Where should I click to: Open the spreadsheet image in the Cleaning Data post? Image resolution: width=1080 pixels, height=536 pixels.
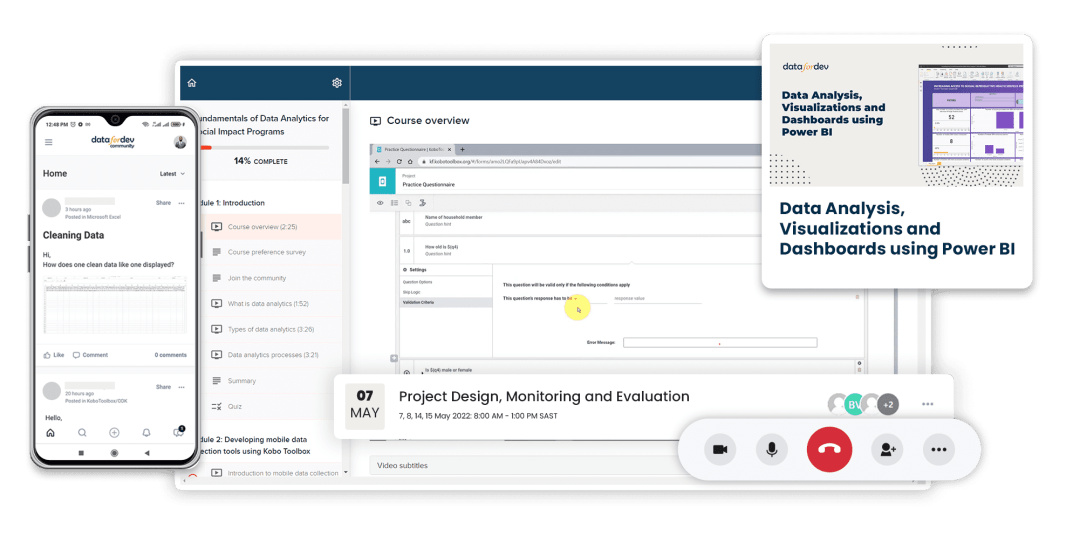point(114,304)
